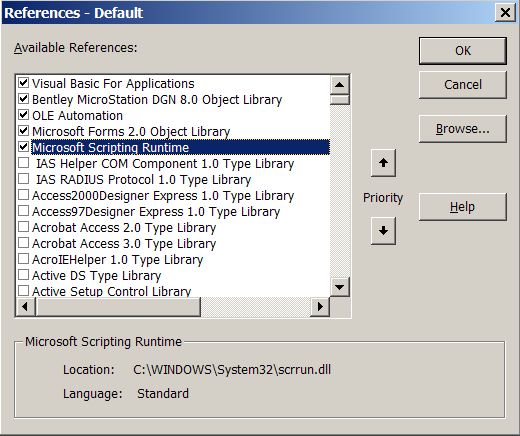This screenshot has width=520, height=436.
Task: Check Acrobat Access 3.0 Type Library
Action: point(23,243)
